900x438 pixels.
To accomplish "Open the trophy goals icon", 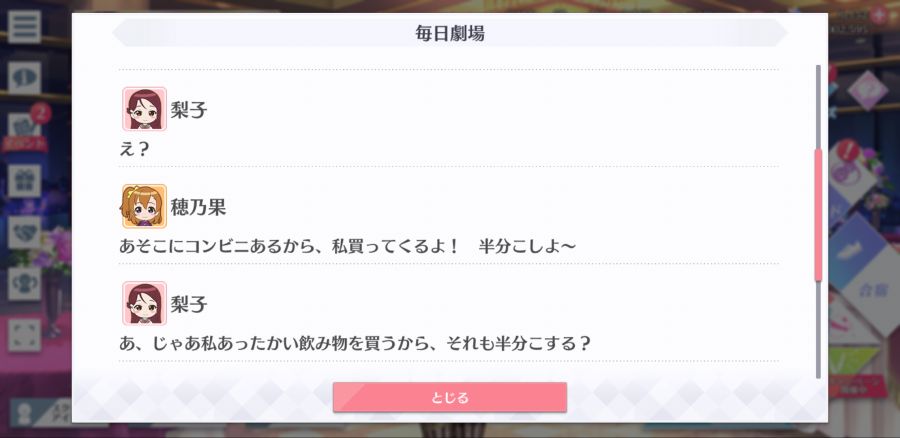I will (24, 284).
